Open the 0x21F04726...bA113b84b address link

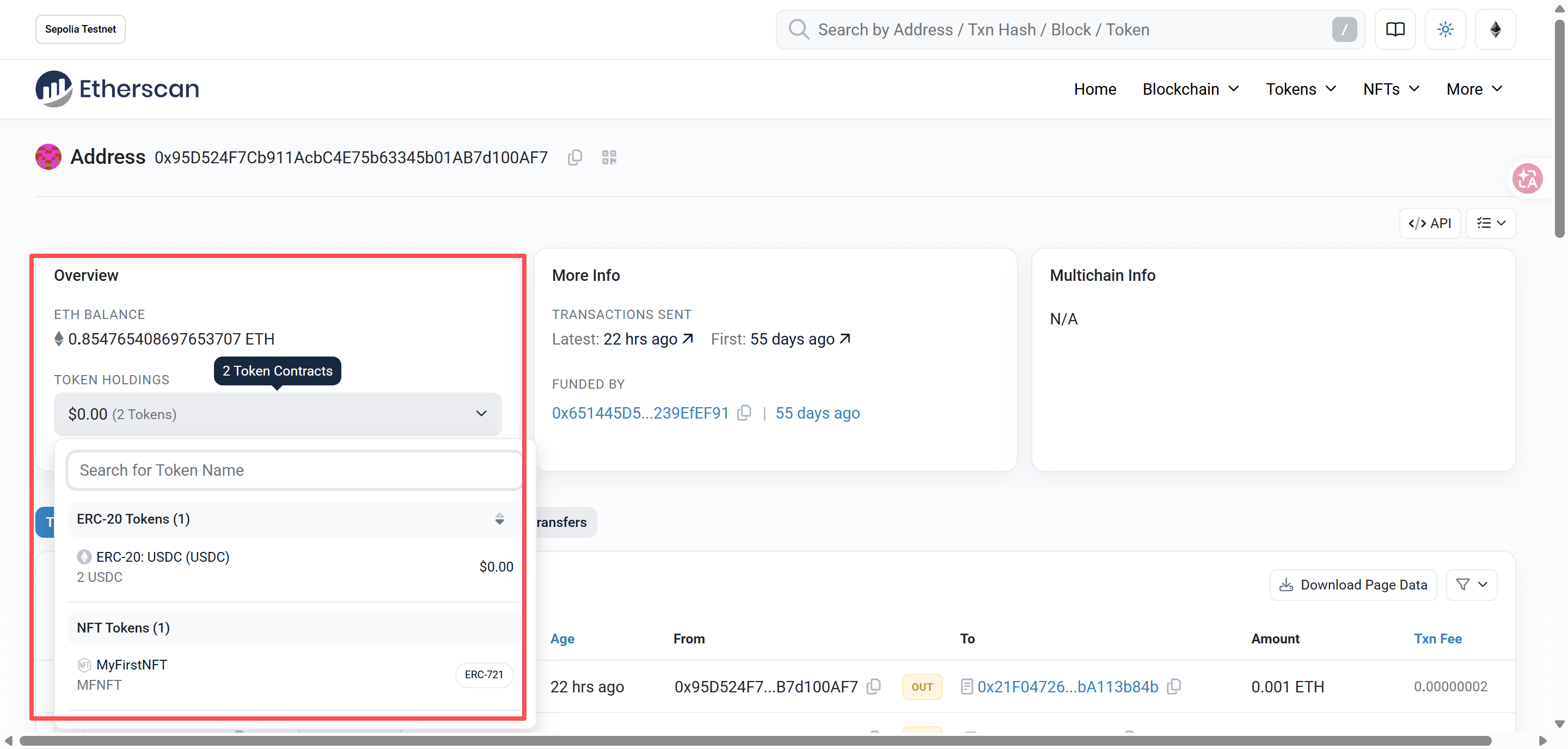1067,686
